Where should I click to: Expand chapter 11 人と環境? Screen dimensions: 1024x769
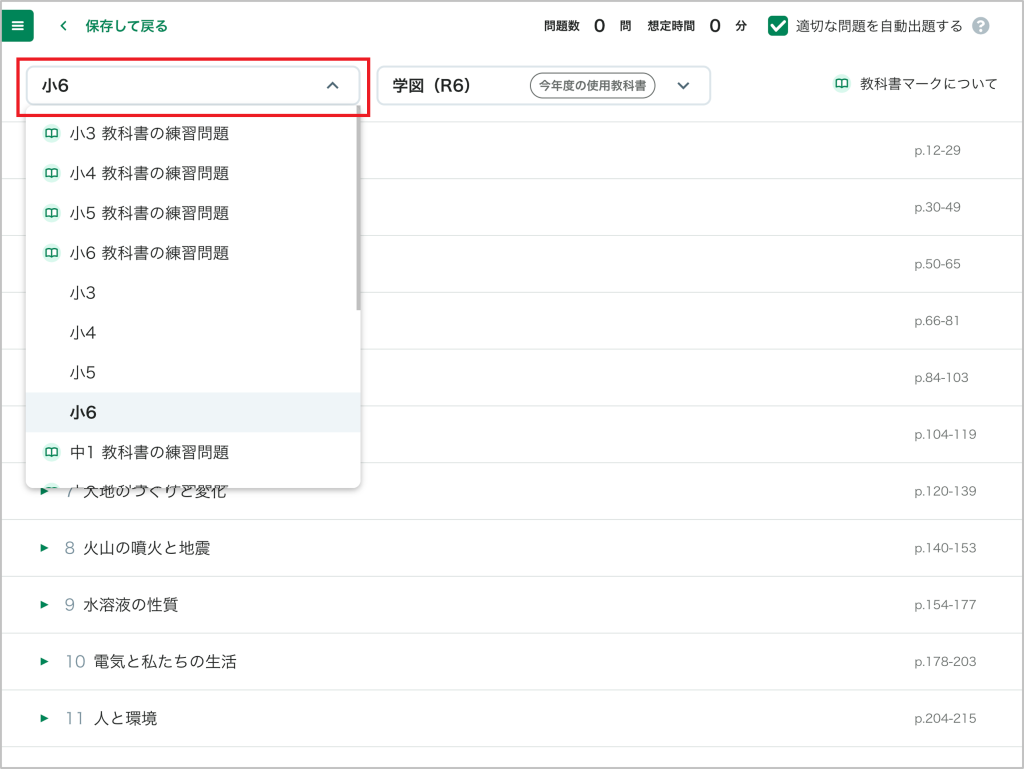[44, 719]
